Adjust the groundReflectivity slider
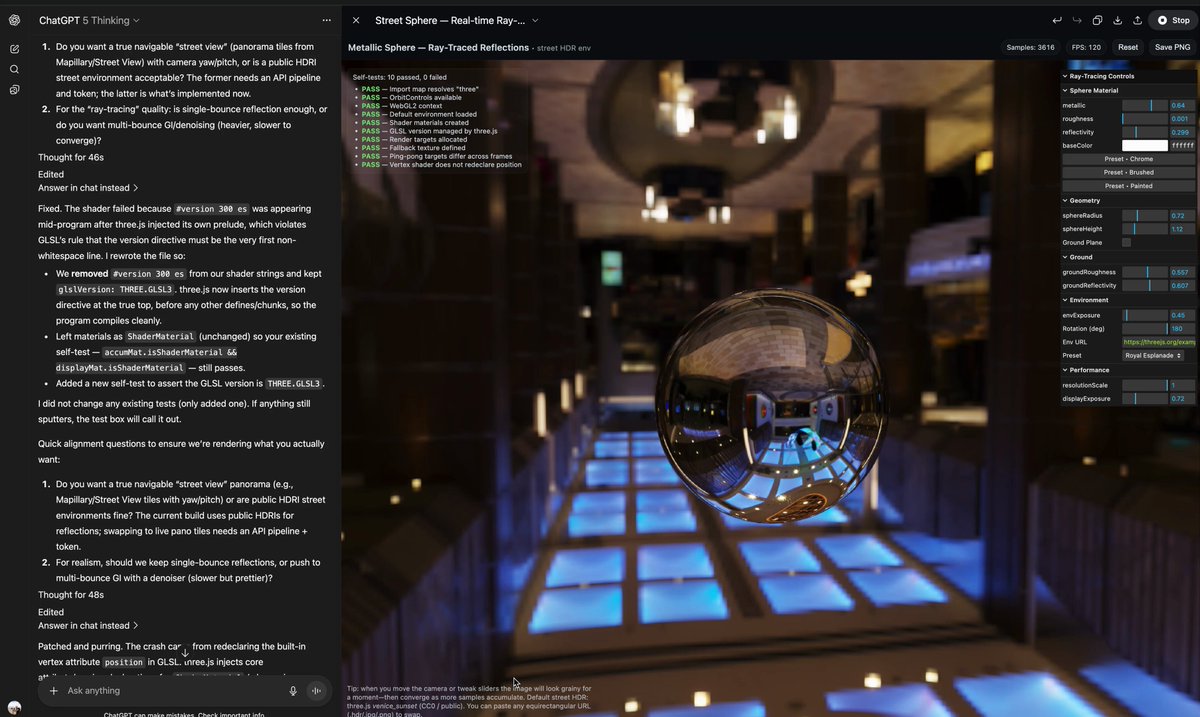Screen dimensions: 1200x717 [1144, 285]
